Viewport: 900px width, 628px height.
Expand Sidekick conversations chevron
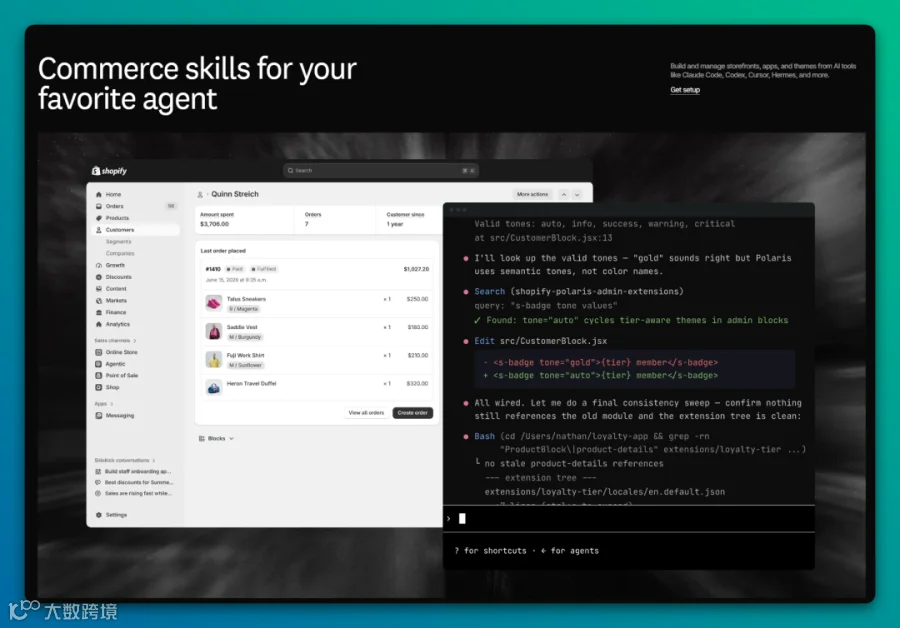(x=154, y=460)
